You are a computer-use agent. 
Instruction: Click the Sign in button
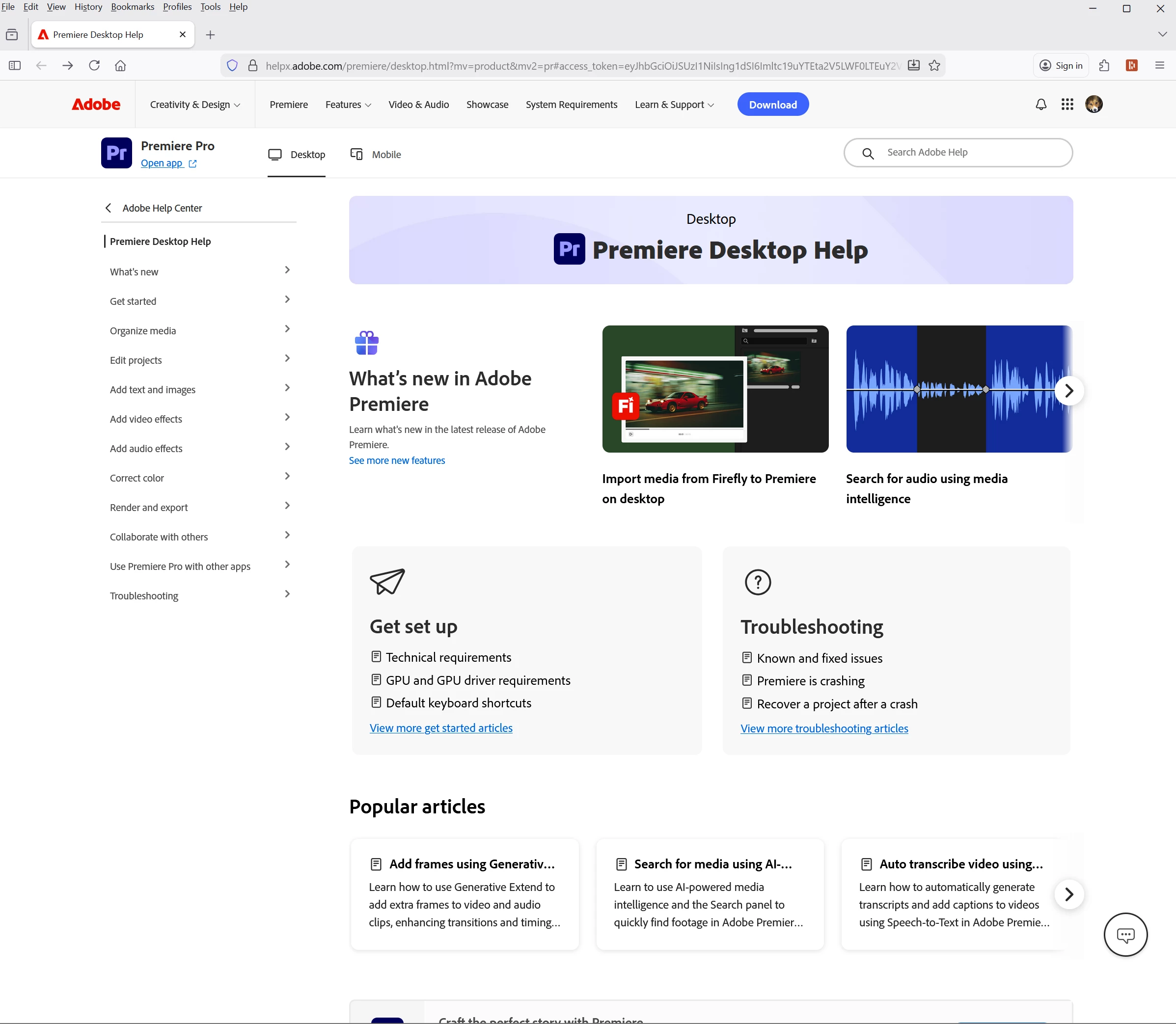1061,66
